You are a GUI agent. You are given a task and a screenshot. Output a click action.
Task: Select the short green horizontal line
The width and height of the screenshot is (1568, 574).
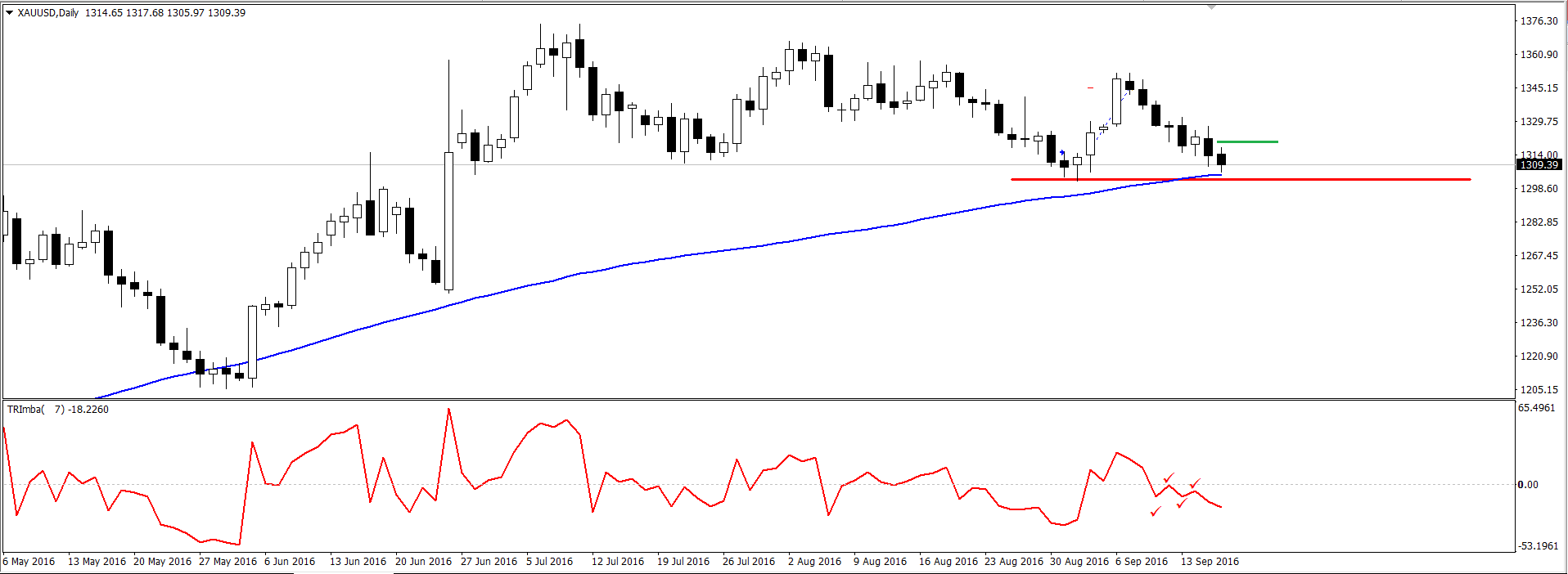pos(1247,142)
